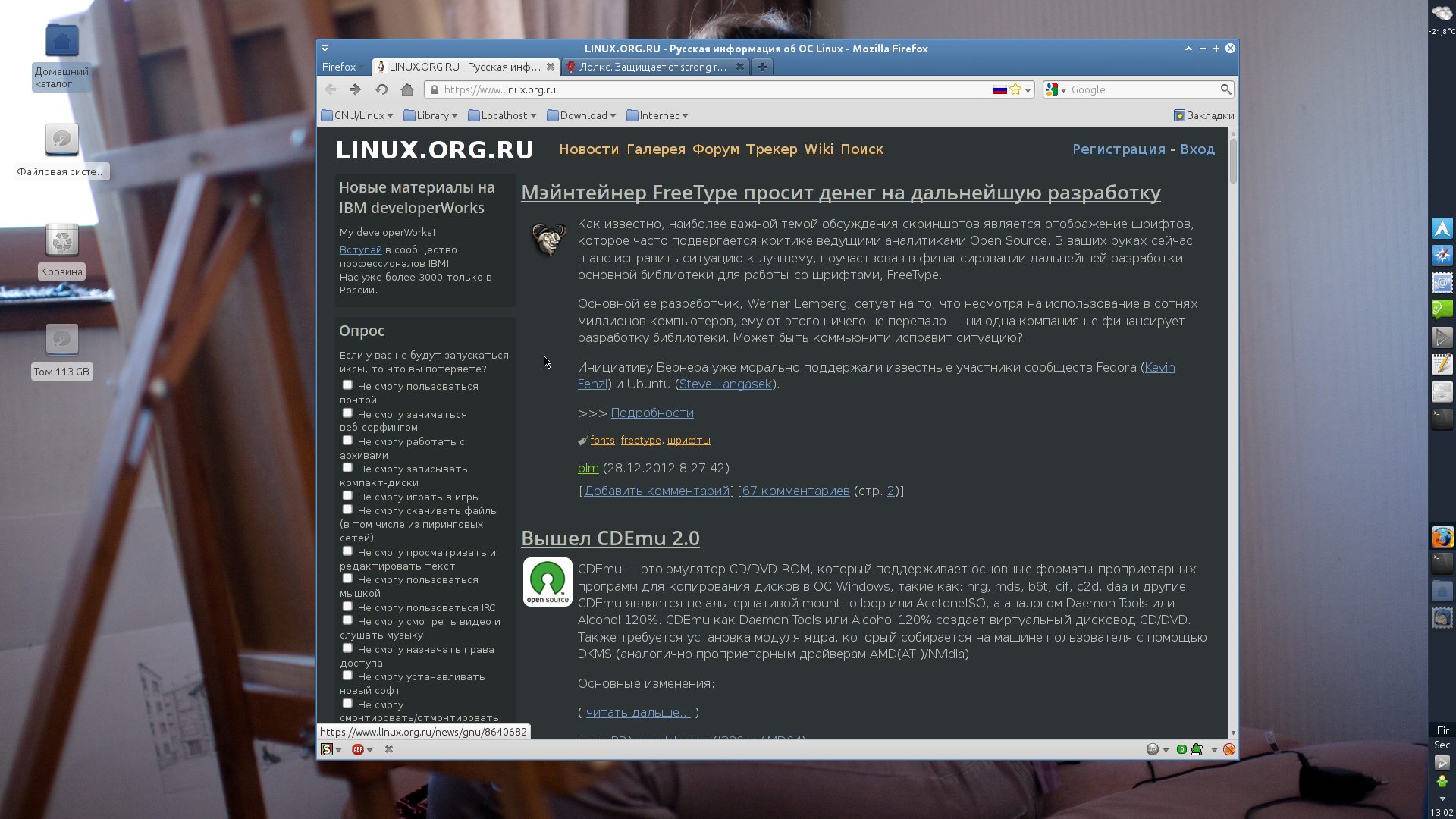This screenshot has height=819, width=1456.
Task: Open the file cabinet dock icon
Action: (1442, 391)
